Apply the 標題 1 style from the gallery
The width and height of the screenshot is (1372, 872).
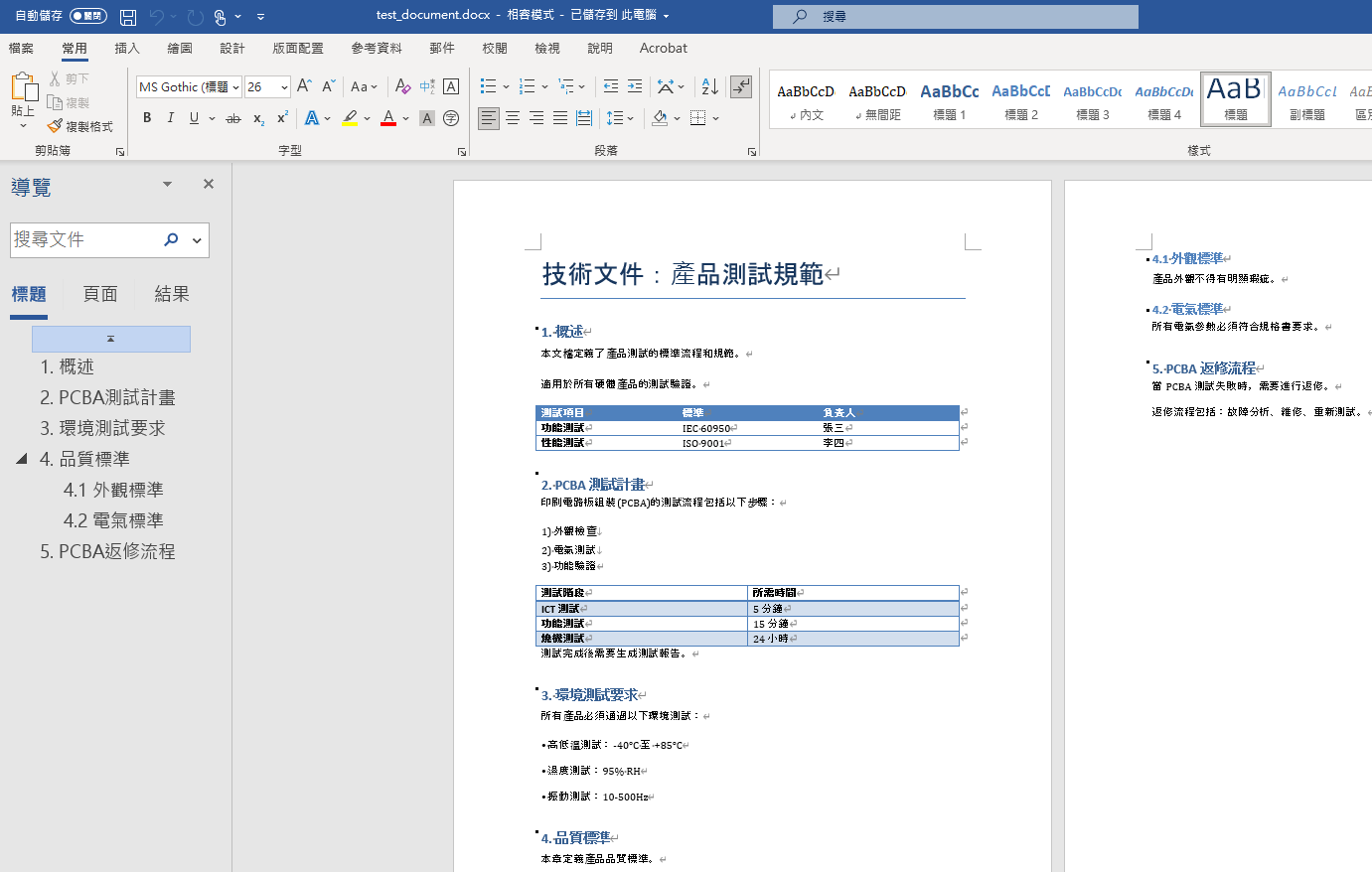pyautogui.click(x=950, y=99)
